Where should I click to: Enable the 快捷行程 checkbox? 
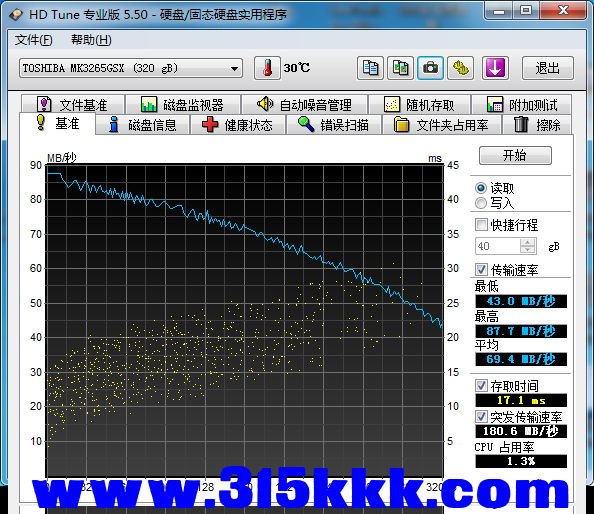[x=481, y=225]
